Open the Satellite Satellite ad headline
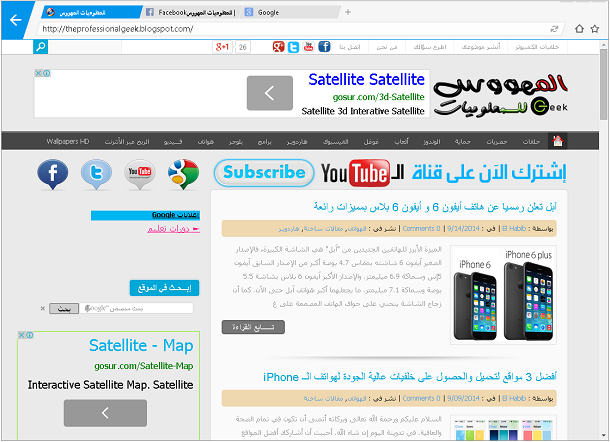610x442 pixels. (x=366, y=79)
